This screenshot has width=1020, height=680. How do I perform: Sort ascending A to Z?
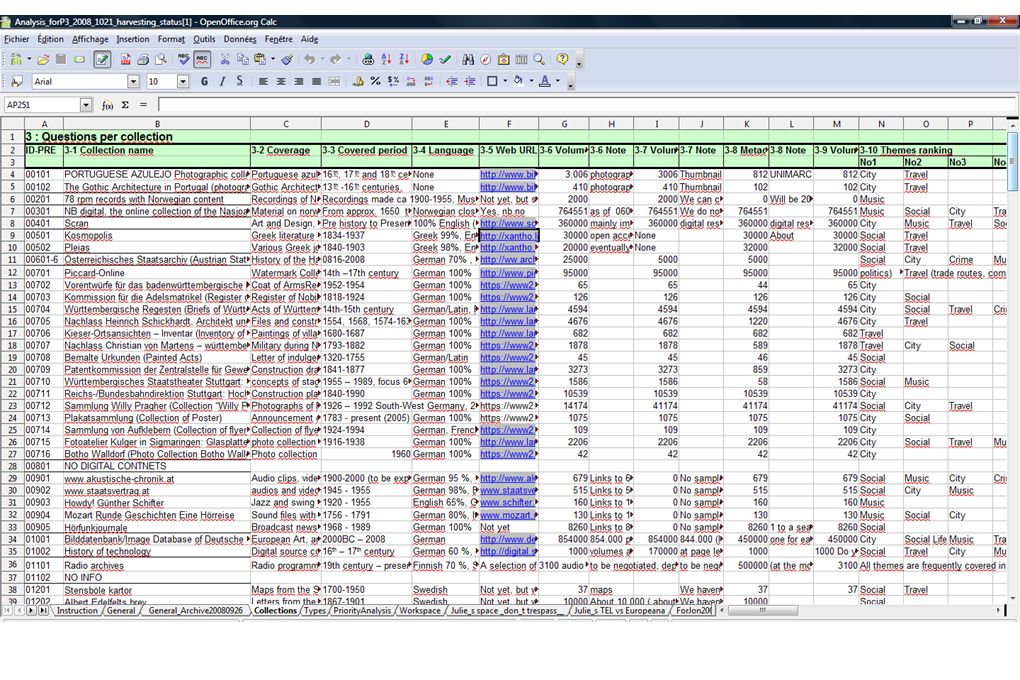pyautogui.click(x=386, y=60)
